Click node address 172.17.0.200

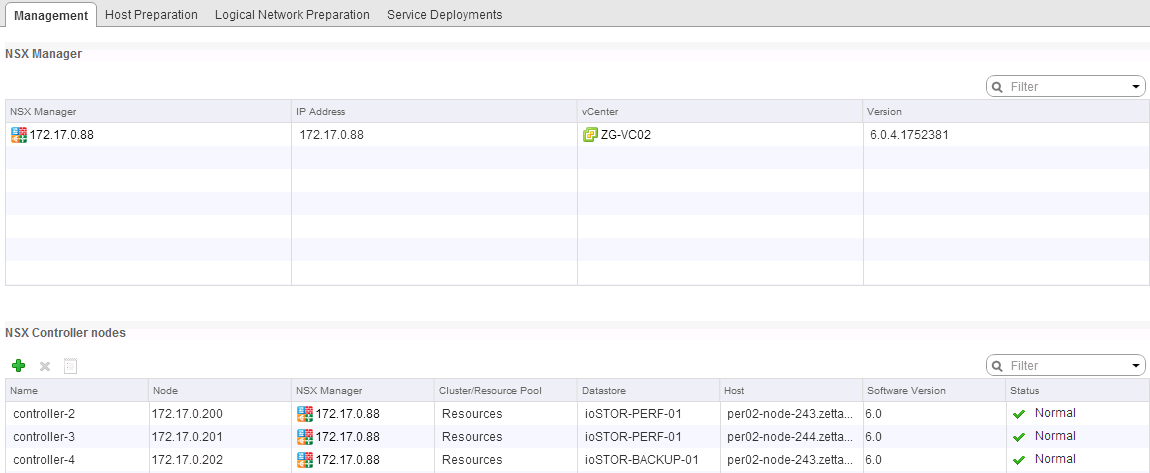[187, 414]
